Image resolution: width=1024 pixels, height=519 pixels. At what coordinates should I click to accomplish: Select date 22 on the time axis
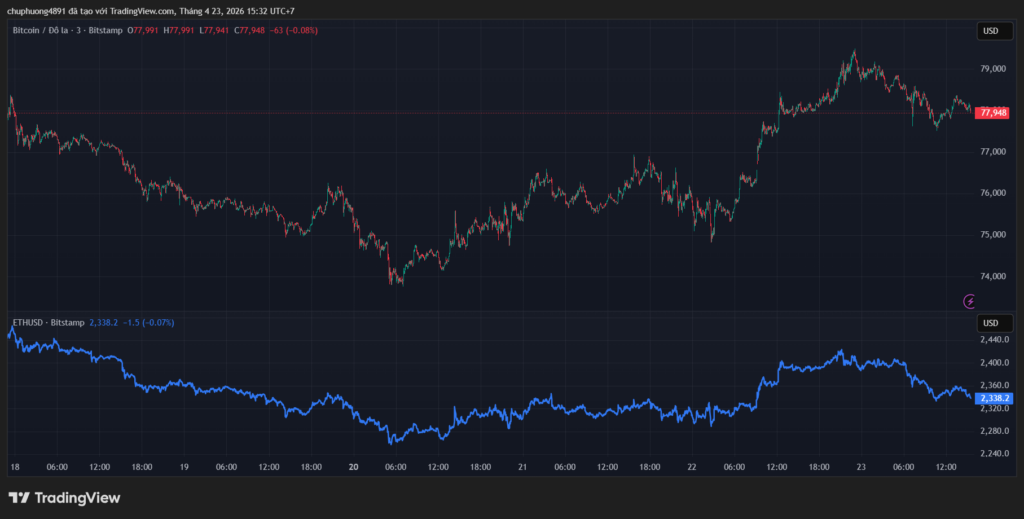click(x=692, y=467)
